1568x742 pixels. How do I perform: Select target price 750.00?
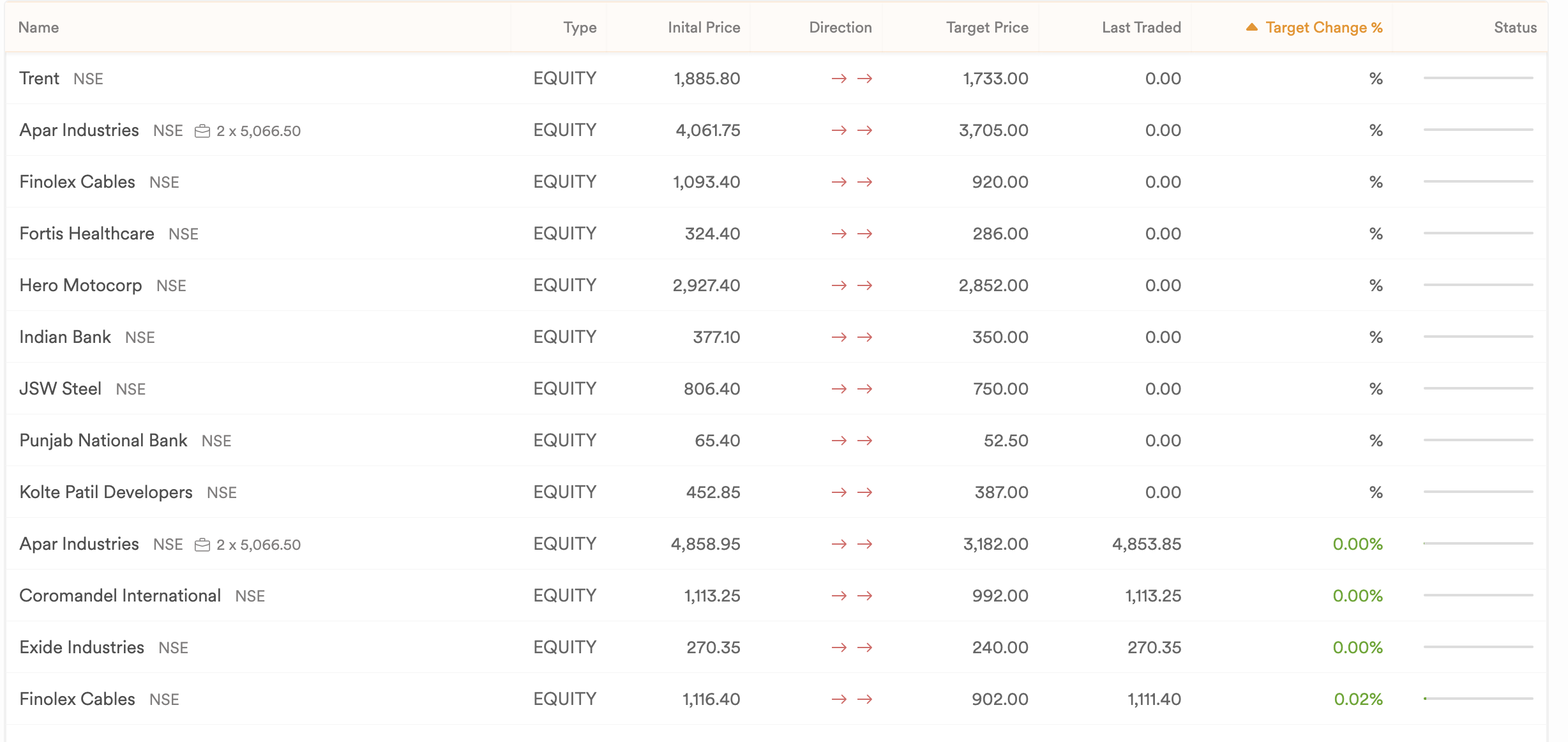1000,389
